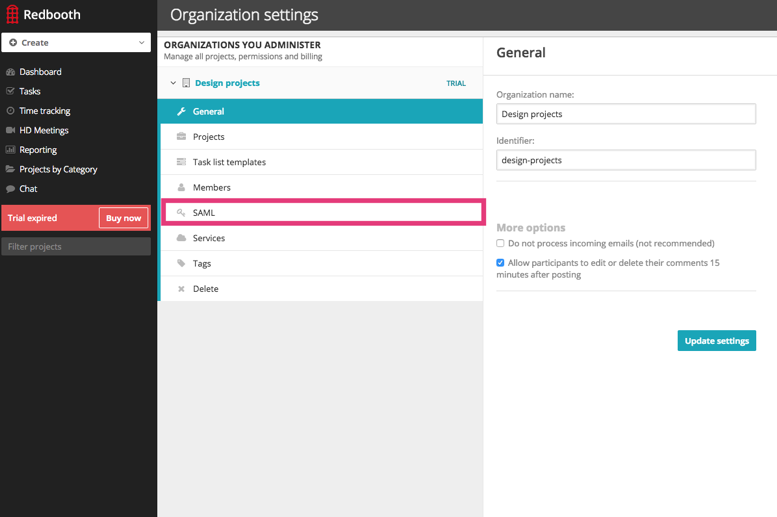
Task: Collapse the Design projects organization chevron
Action: point(173,84)
